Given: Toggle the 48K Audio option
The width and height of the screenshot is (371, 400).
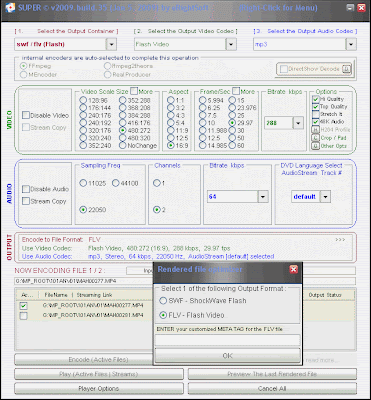Looking at the screenshot, I should click(315, 122).
